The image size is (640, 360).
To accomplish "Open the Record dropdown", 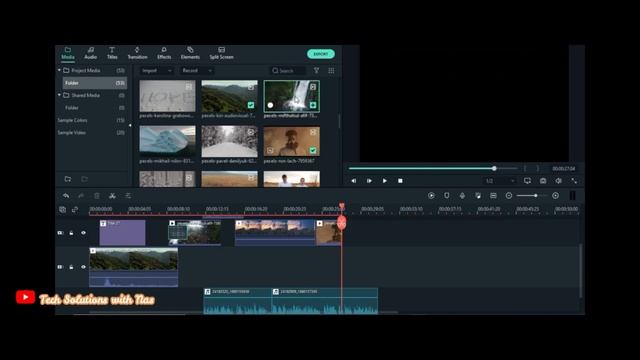I will (x=197, y=71).
